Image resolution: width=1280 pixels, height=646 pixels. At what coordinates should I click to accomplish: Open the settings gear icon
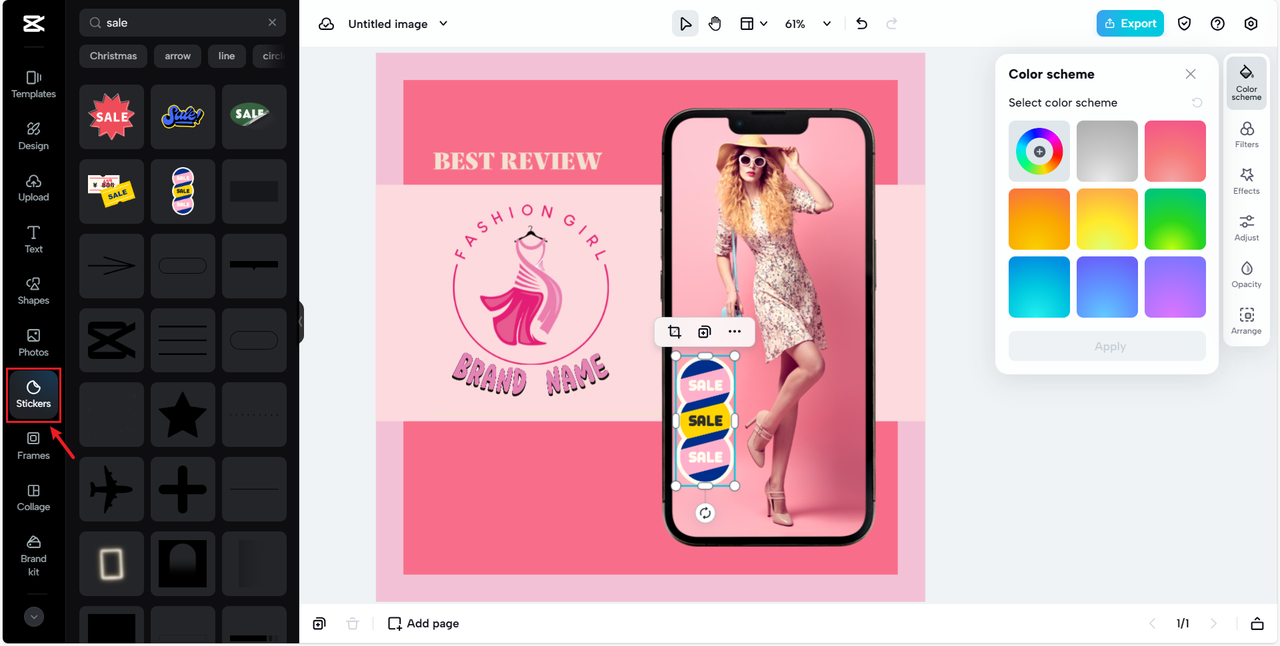[x=1251, y=24]
